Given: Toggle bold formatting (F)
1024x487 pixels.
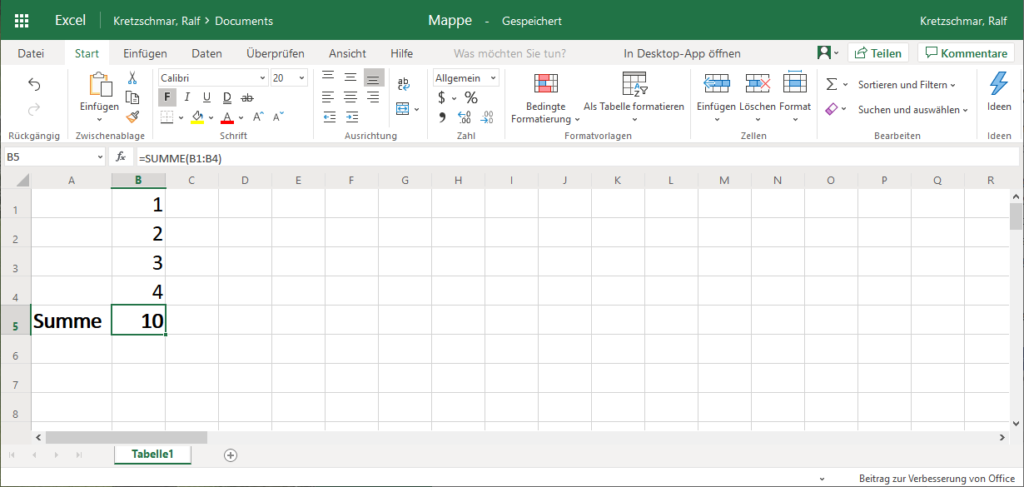Looking at the screenshot, I should (167, 97).
